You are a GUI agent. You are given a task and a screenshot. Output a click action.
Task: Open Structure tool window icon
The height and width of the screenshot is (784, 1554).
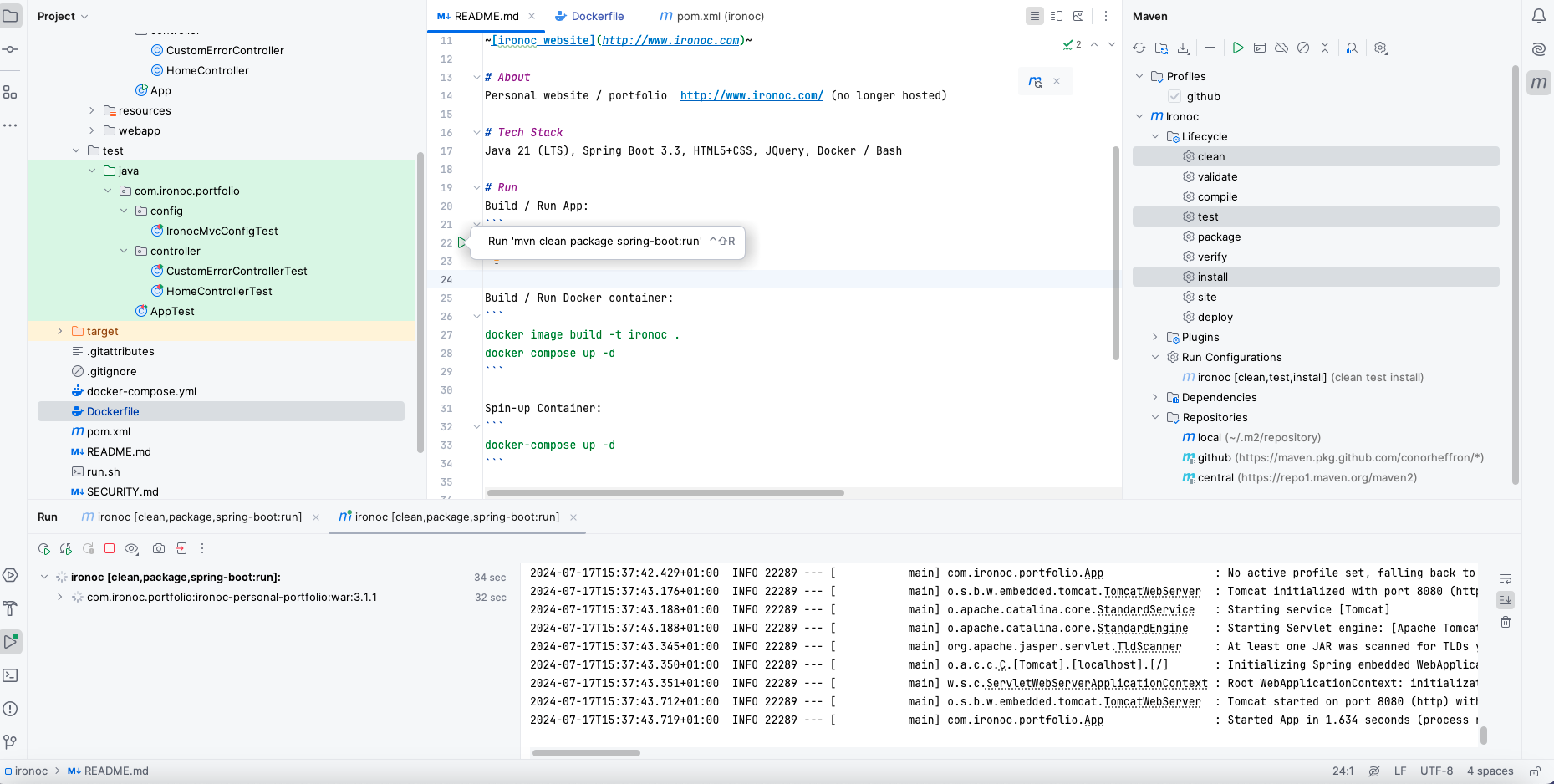(x=10, y=92)
